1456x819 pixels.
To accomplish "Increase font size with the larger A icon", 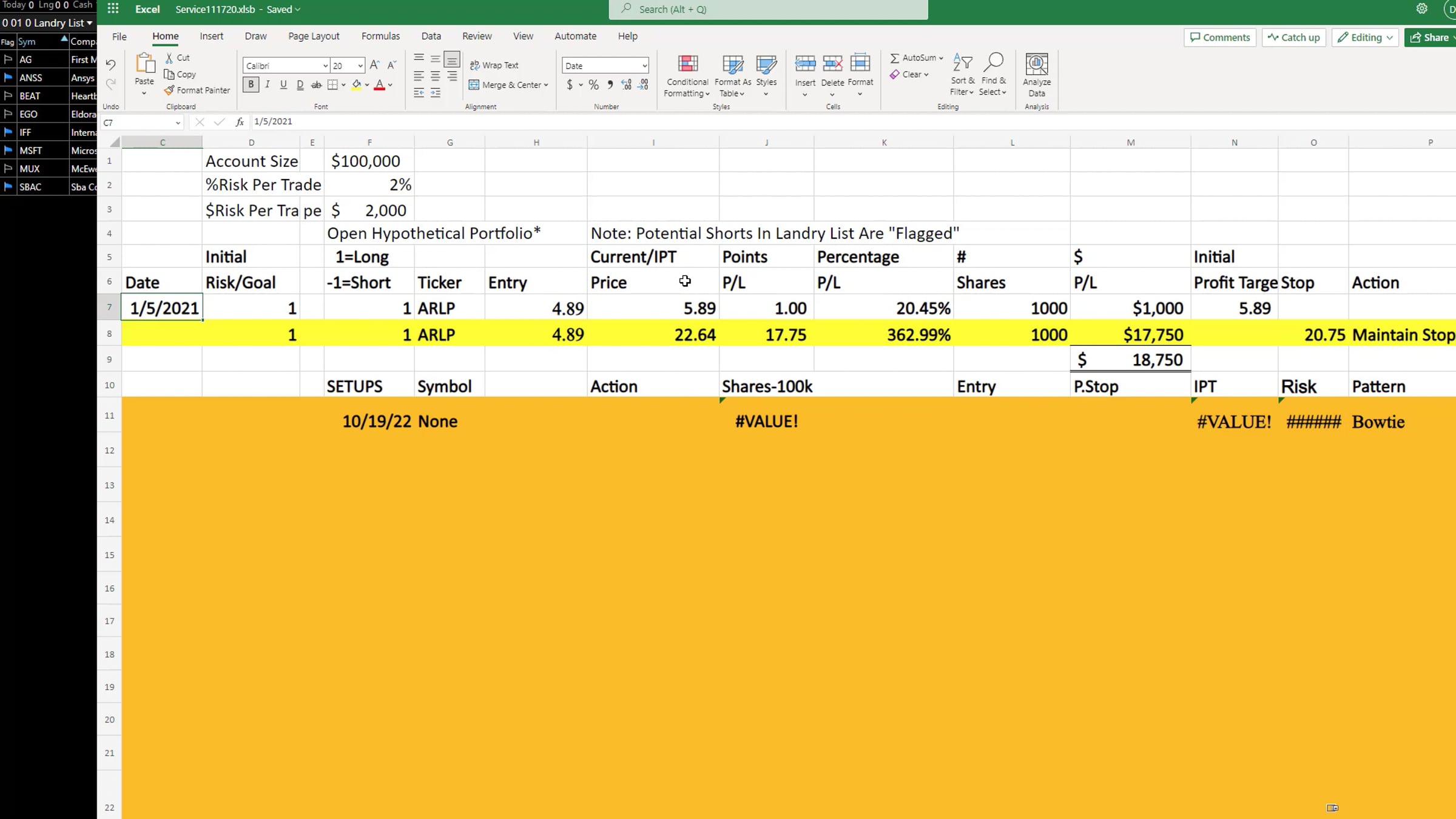I will (x=374, y=65).
